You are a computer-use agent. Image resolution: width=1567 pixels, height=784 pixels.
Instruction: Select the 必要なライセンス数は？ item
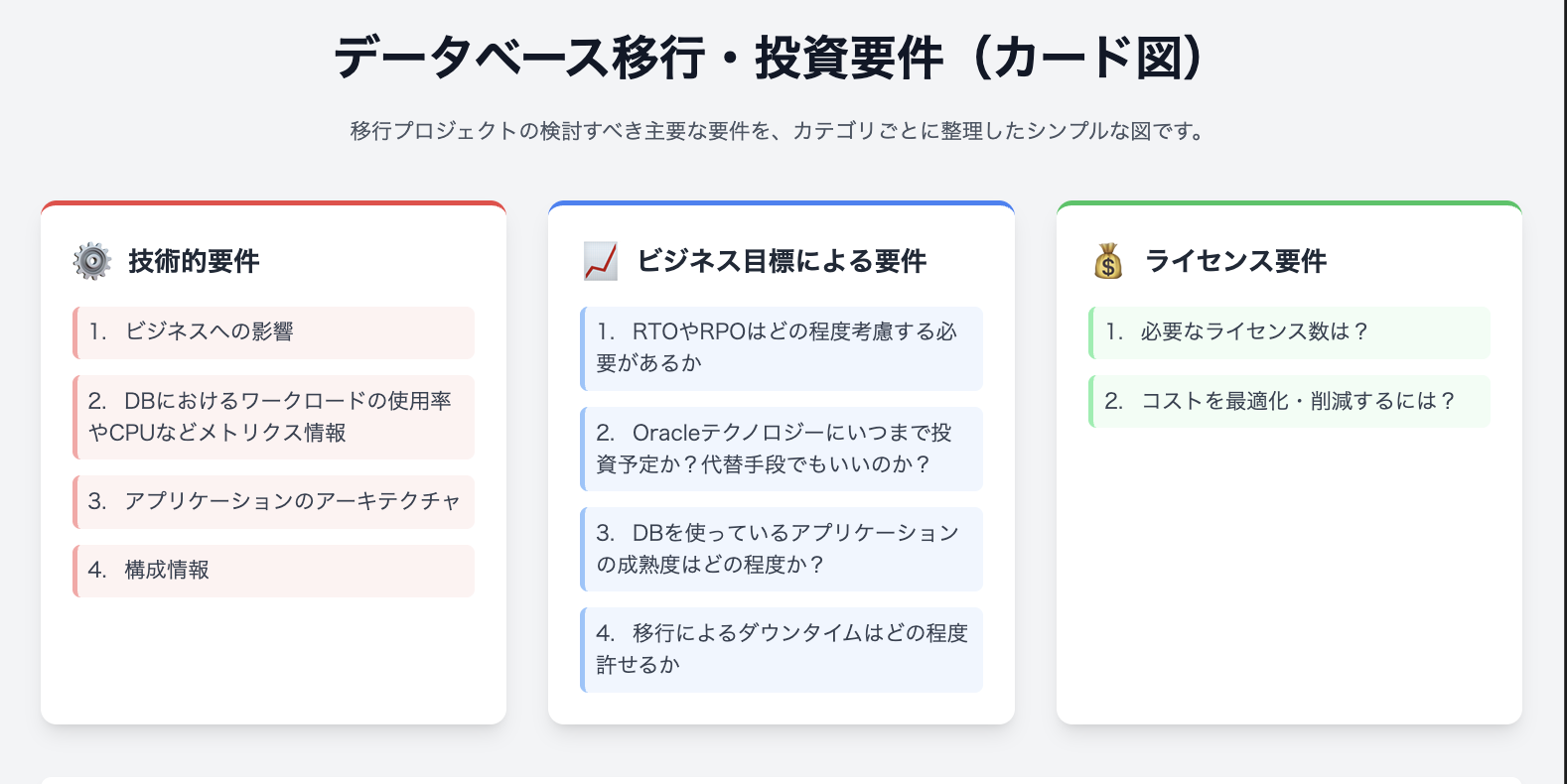1290,332
